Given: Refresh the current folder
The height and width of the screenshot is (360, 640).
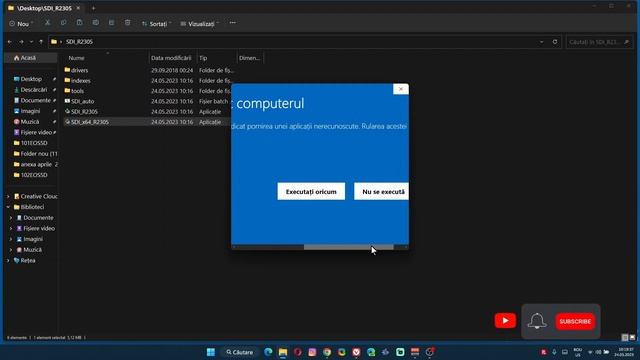Looking at the screenshot, I should (555, 42).
